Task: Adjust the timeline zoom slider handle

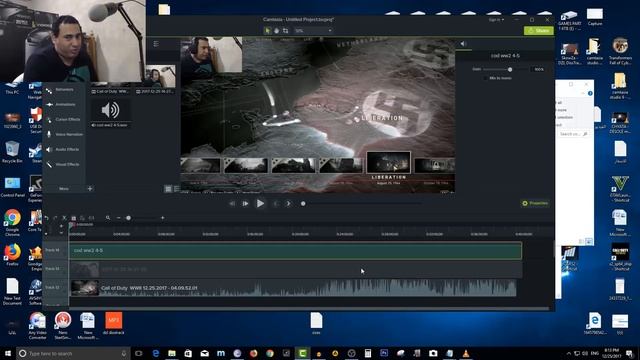Action: point(129,218)
